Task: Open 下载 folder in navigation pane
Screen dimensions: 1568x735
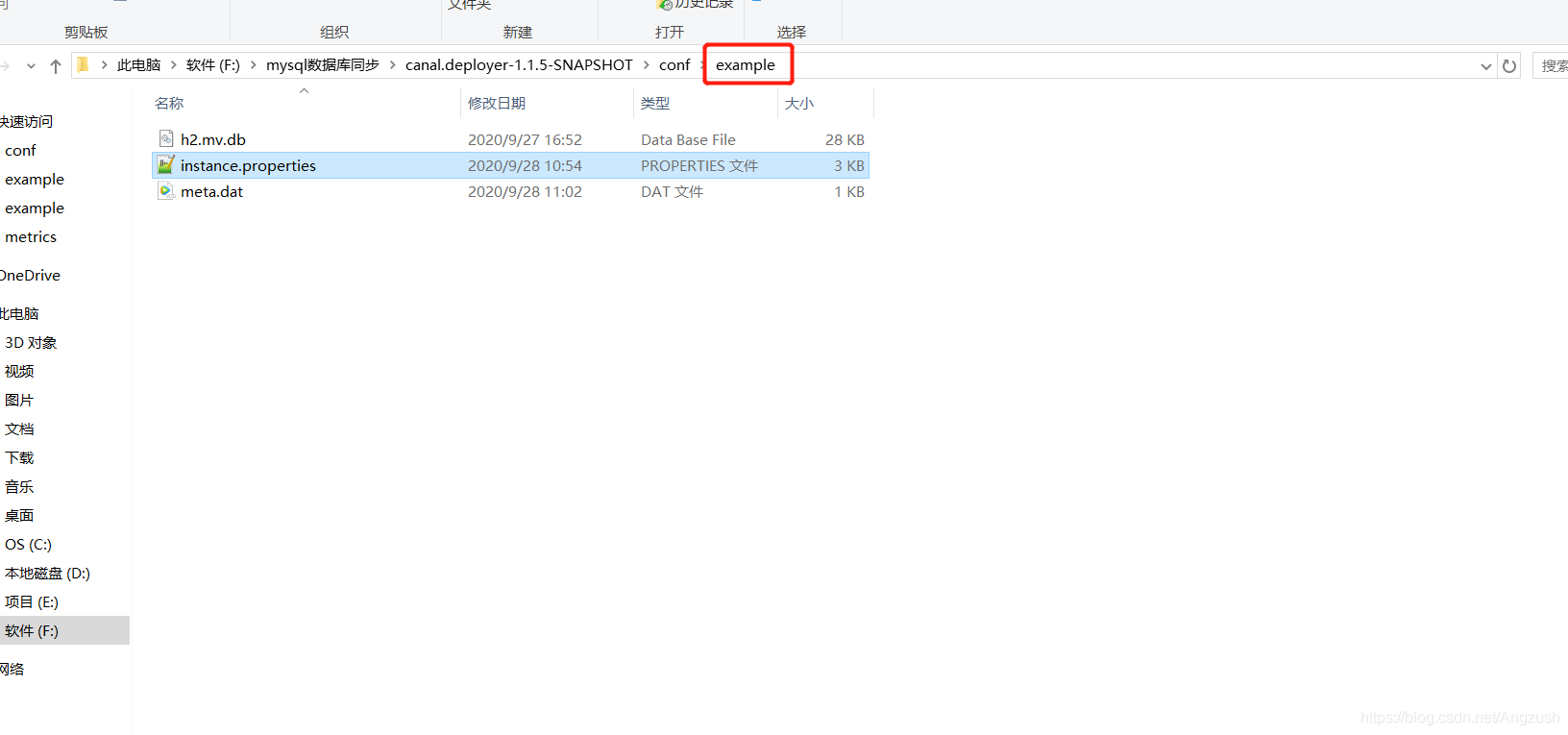Action: (19, 458)
